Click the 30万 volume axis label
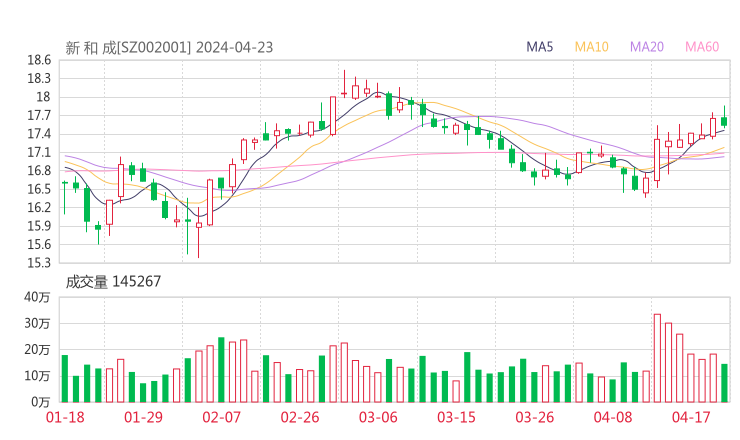 (x=37, y=323)
